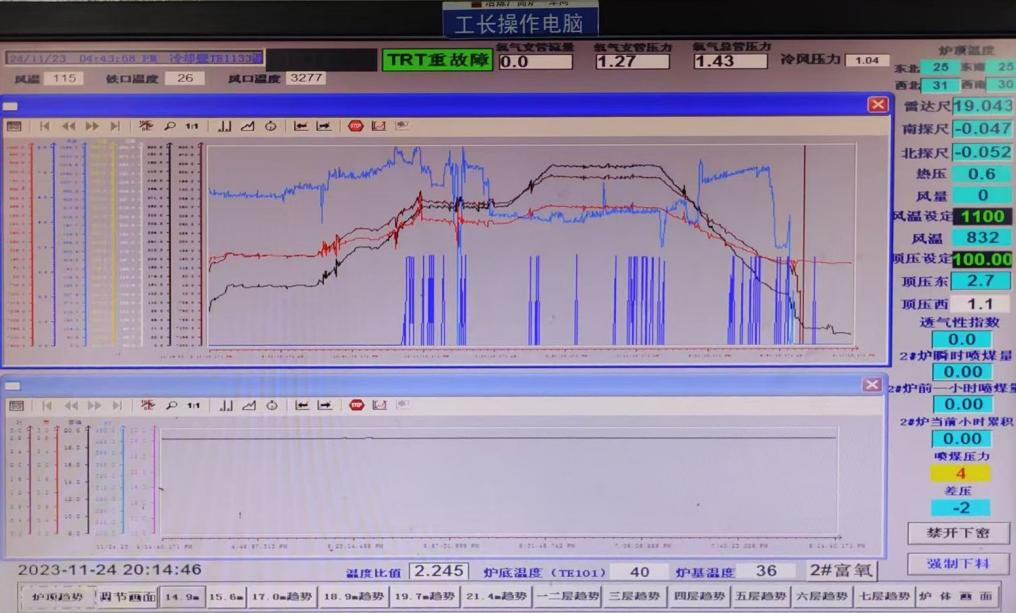Screen dimensions: 1016x613
Task: Click the red stop icon in upper trend toolbar
Action: point(355,126)
